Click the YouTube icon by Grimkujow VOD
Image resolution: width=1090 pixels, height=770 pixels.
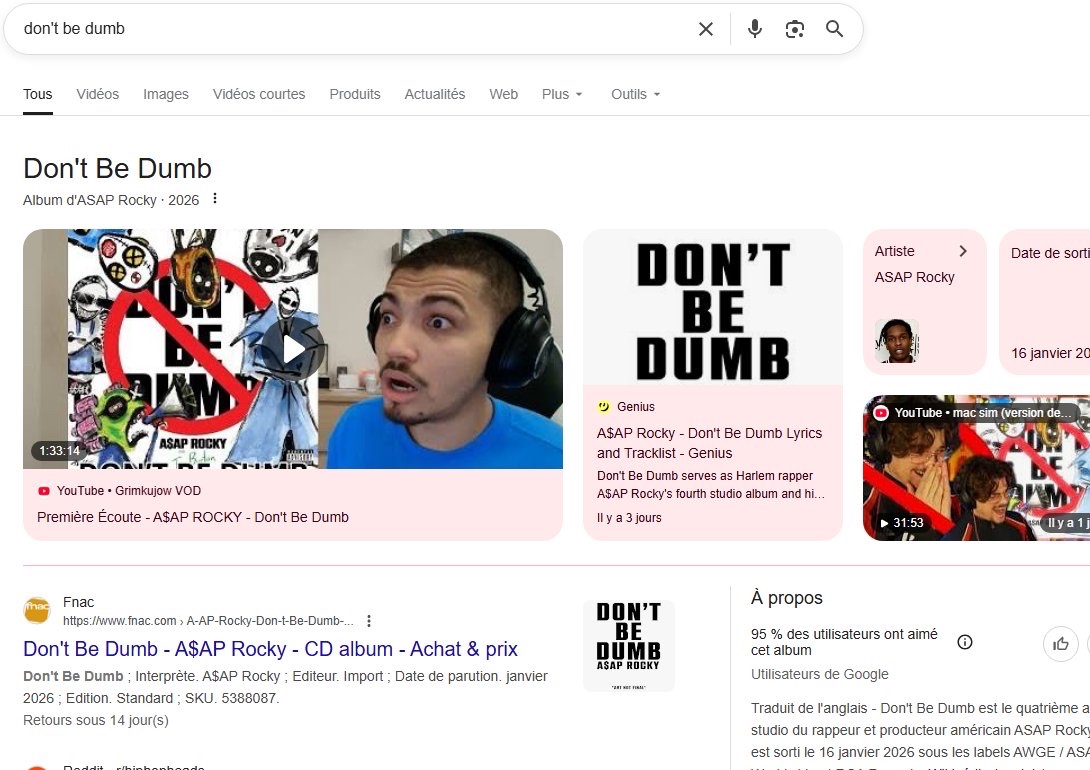(x=44, y=491)
